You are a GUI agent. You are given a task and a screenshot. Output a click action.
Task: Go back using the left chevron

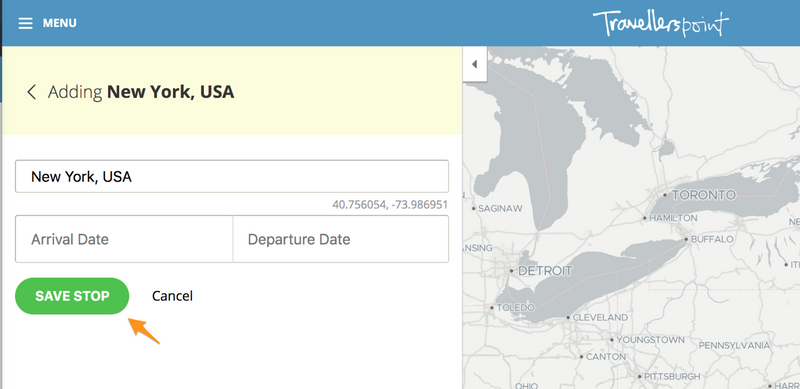point(32,92)
